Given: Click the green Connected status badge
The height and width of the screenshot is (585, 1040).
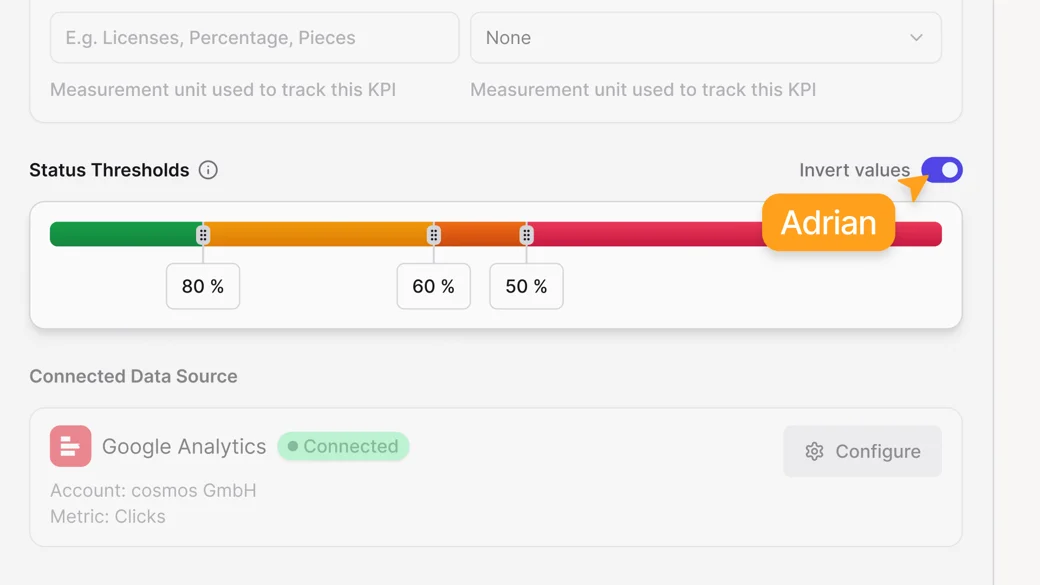Looking at the screenshot, I should tap(343, 447).
